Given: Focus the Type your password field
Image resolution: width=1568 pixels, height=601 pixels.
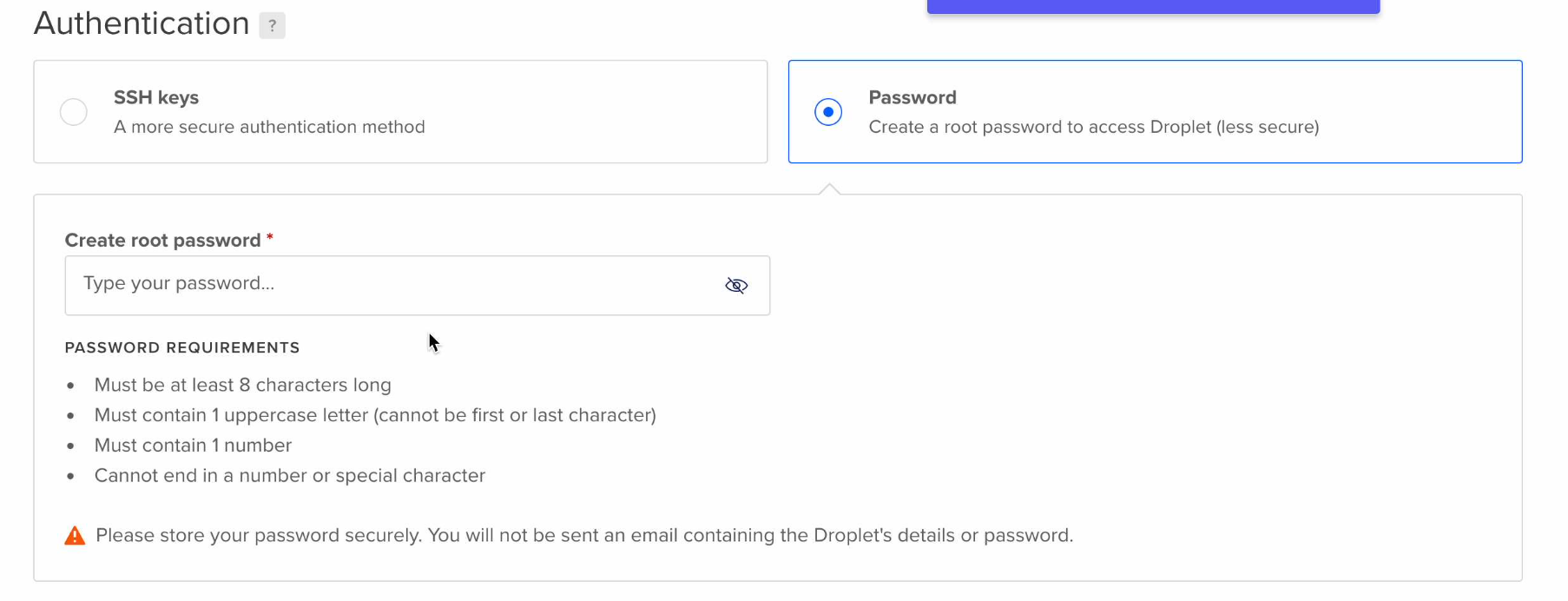Looking at the screenshot, I should click(x=418, y=285).
